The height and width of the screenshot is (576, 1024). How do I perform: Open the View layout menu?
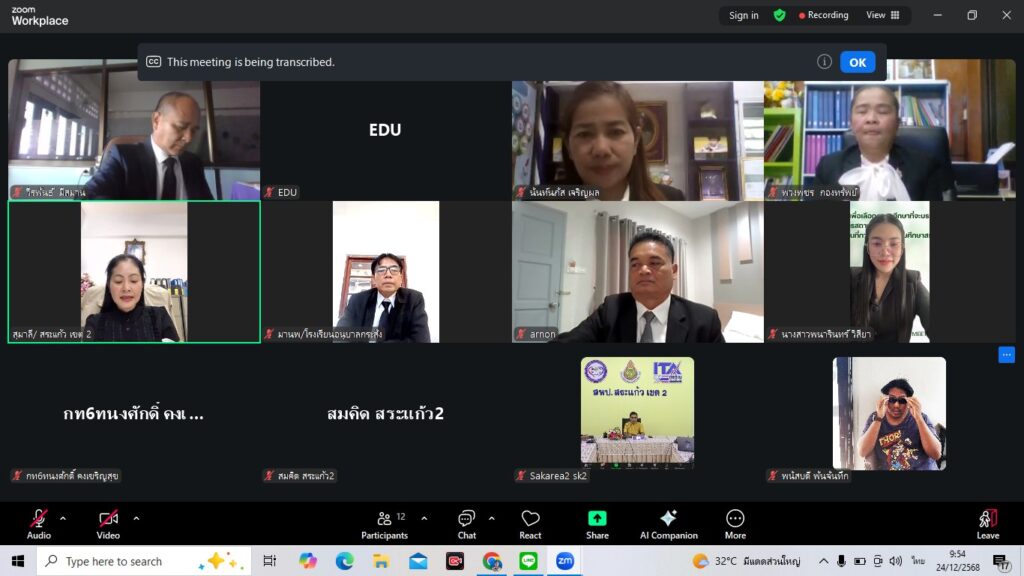[x=882, y=15]
